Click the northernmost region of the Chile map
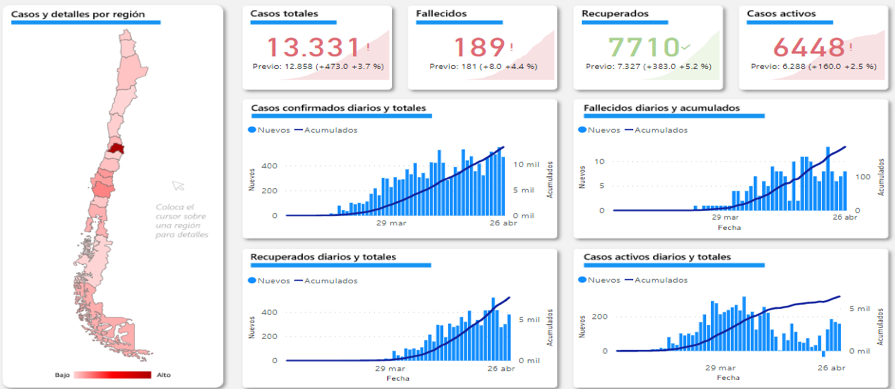 (x=125, y=38)
